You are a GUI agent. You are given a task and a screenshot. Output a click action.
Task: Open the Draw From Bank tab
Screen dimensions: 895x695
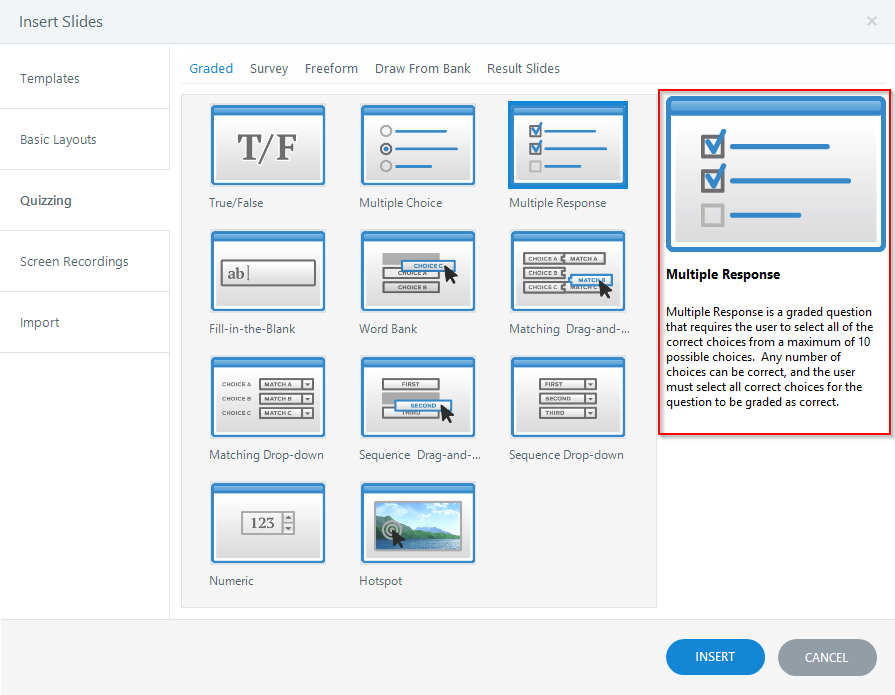point(422,68)
